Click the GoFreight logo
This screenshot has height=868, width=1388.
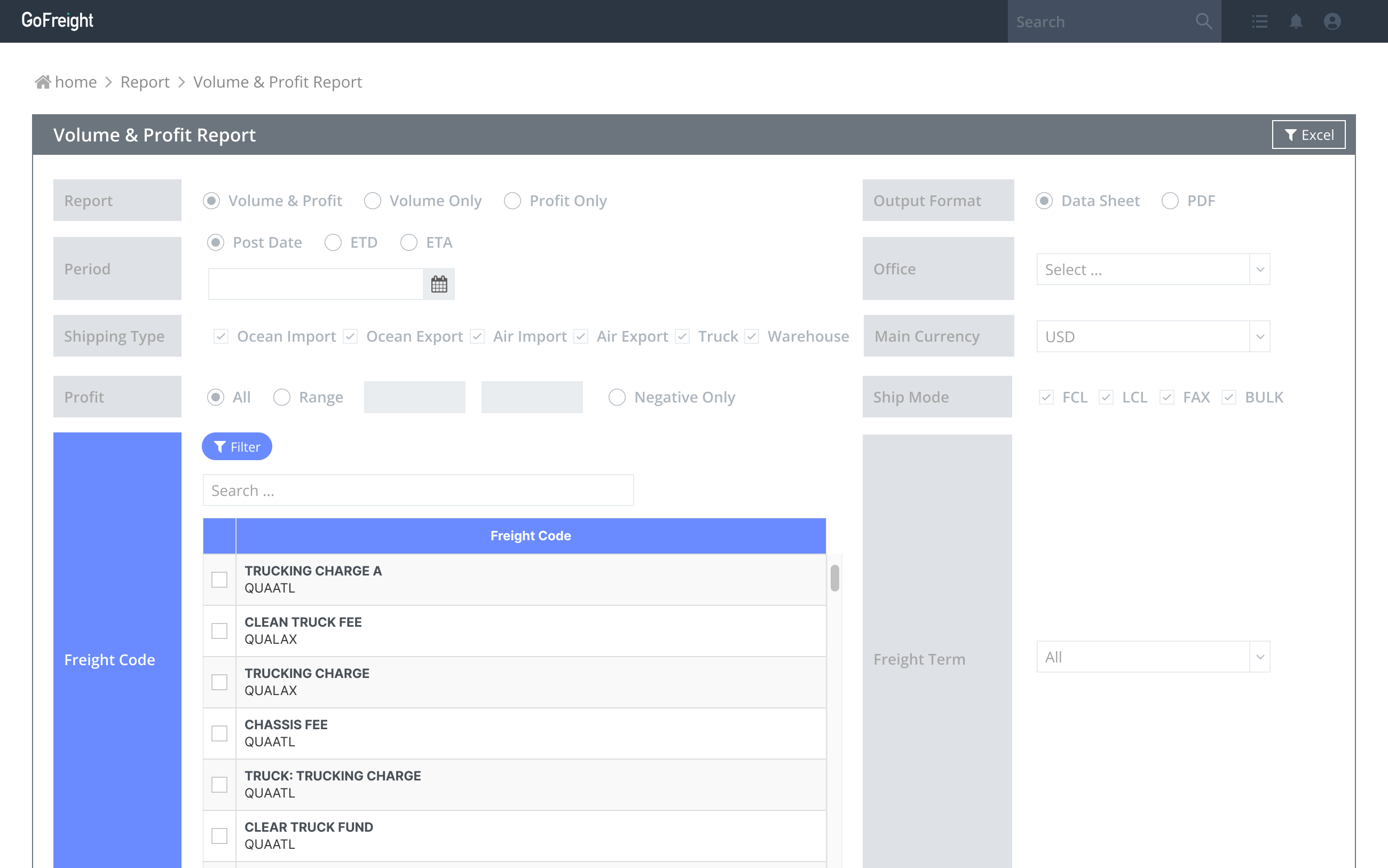pyautogui.click(x=58, y=21)
